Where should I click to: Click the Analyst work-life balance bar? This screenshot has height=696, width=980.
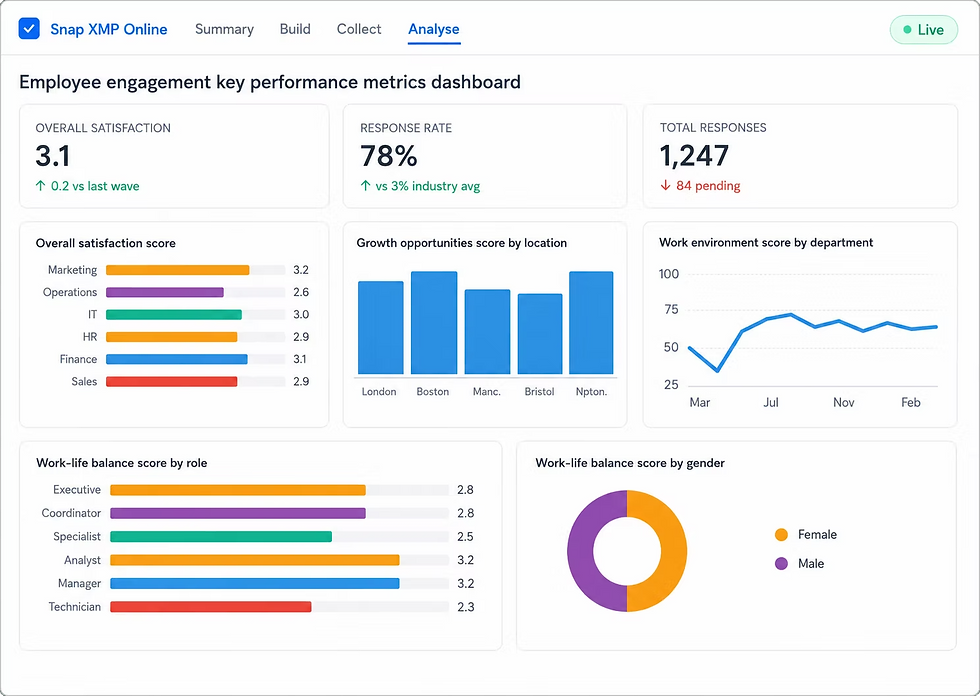[255, 560]
